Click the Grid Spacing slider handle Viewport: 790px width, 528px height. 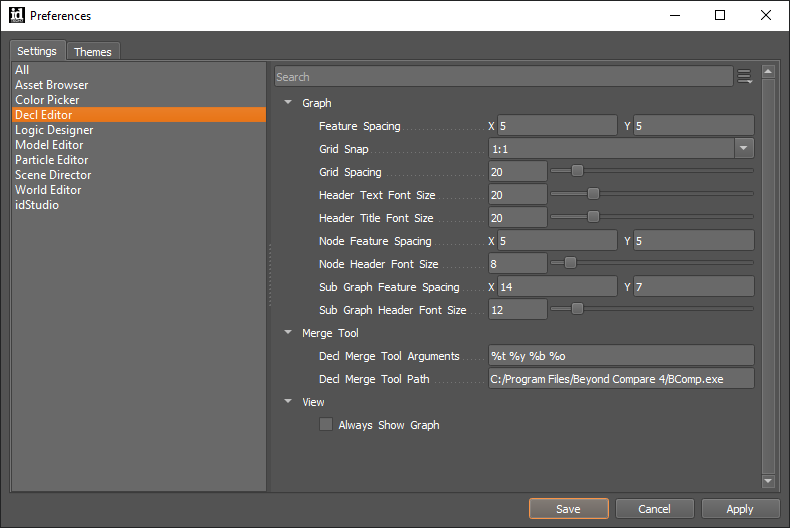coord(577,171)
